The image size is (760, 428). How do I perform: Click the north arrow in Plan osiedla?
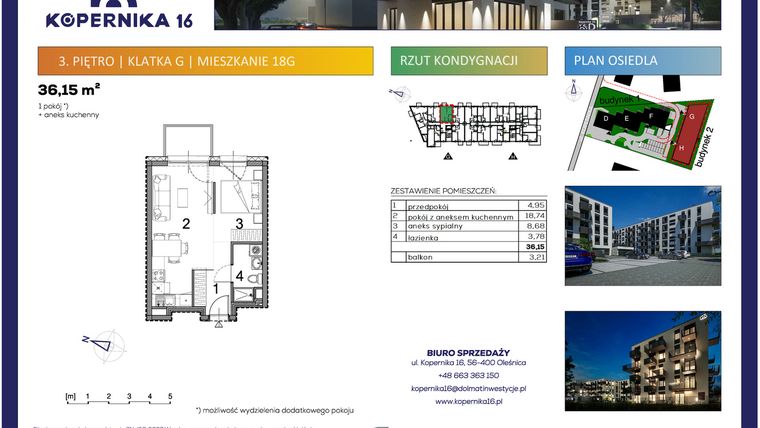[x=573, y=90]
